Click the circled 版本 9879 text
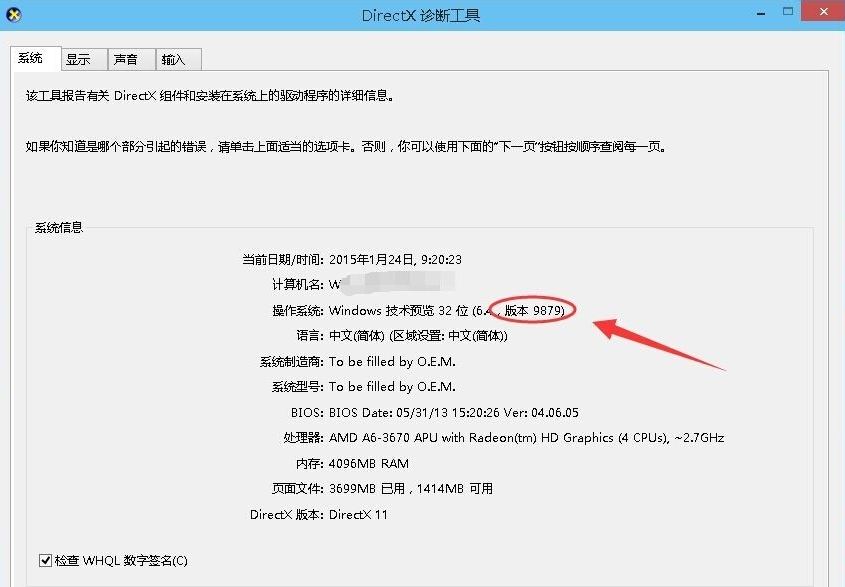Viewport: 845px width, 587px height. click(535, 311)
